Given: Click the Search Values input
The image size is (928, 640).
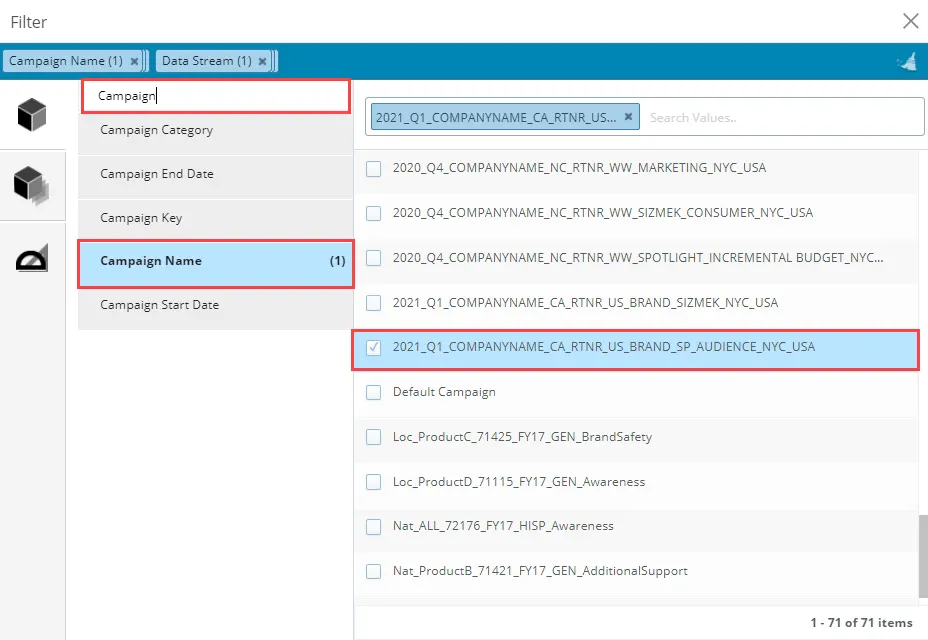Looking at the screenshot, I should [781, 118].
